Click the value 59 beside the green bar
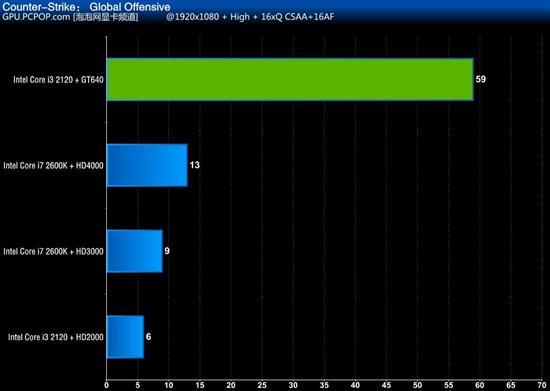Screen dimensions: 550x391 pyautogui.click(x=481, y=79)
